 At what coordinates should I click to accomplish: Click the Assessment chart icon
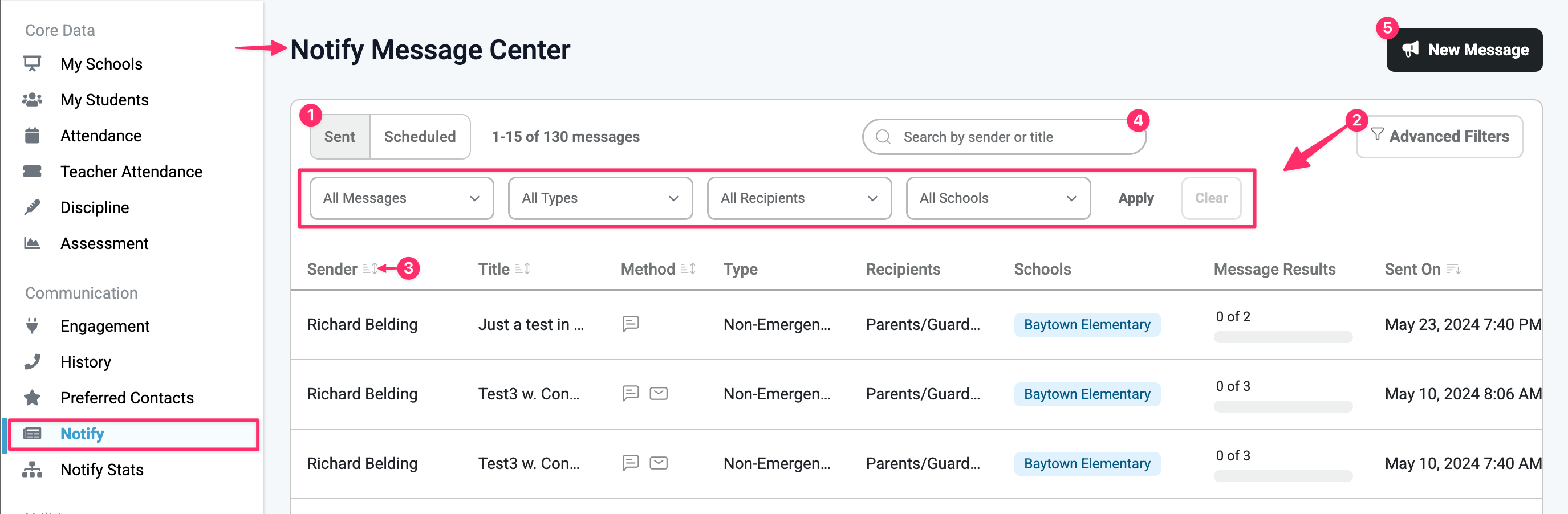[x=33, y=243]
